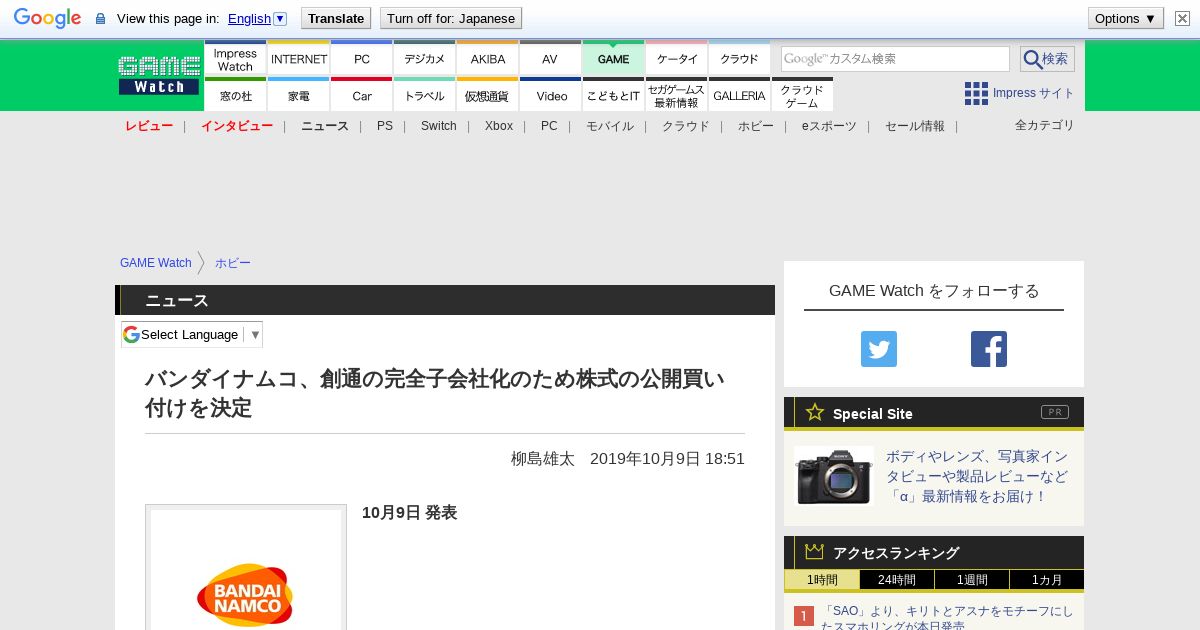This screenshot has height=630, width=1200.
Task: Open the トラベル site tab
Action: coord(425,95)
